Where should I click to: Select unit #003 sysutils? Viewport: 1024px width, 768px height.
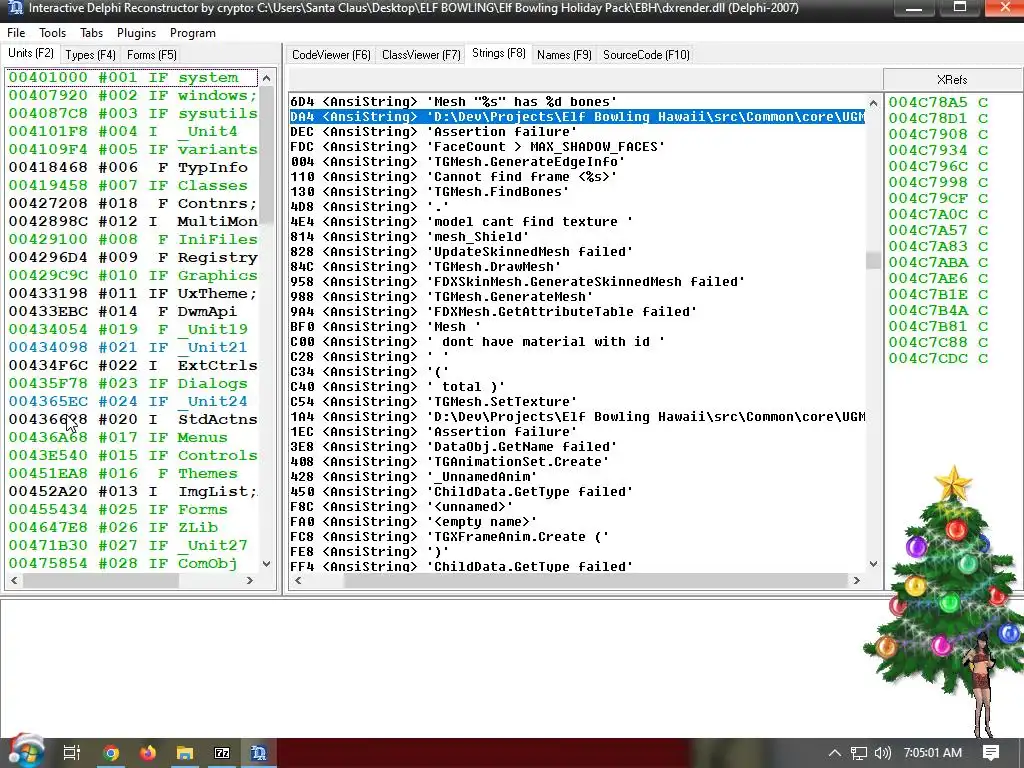pos(133,114)
